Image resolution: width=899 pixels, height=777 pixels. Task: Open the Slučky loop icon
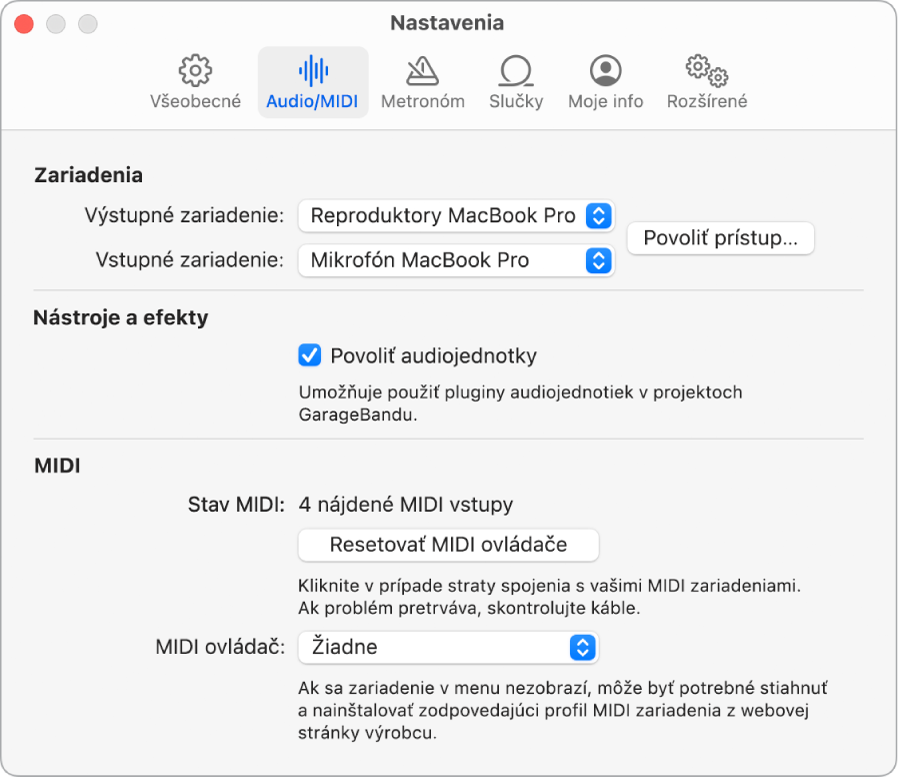point(516,71)
